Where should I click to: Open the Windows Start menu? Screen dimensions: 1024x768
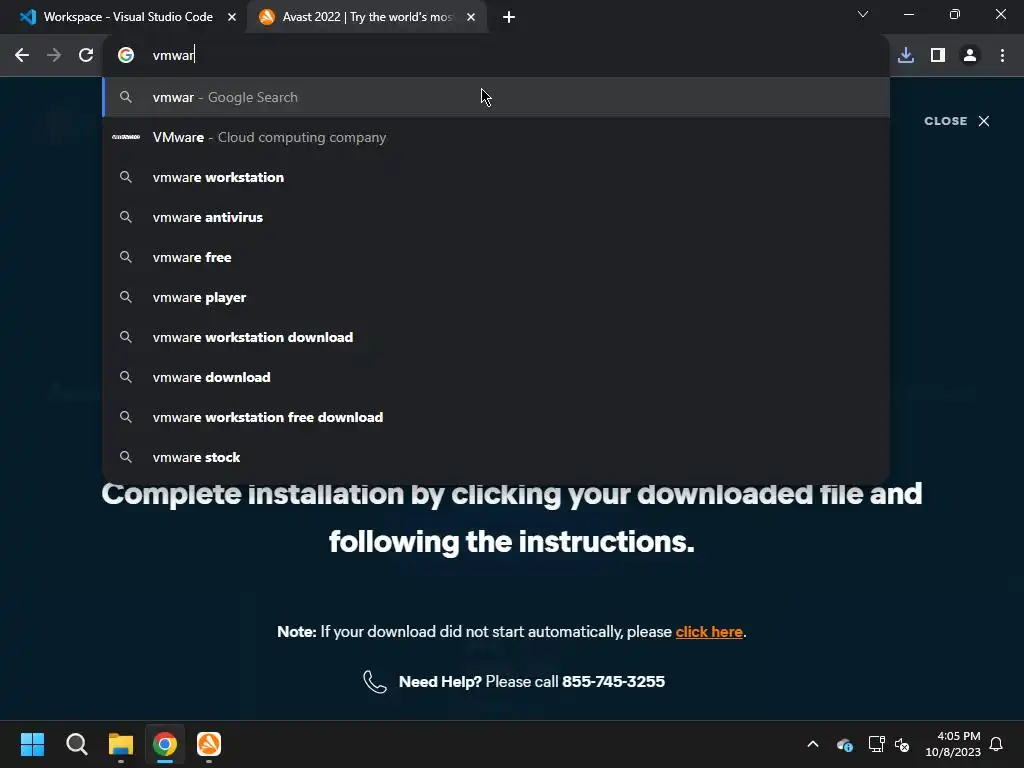pyautogui.click(x=32, y=744)
